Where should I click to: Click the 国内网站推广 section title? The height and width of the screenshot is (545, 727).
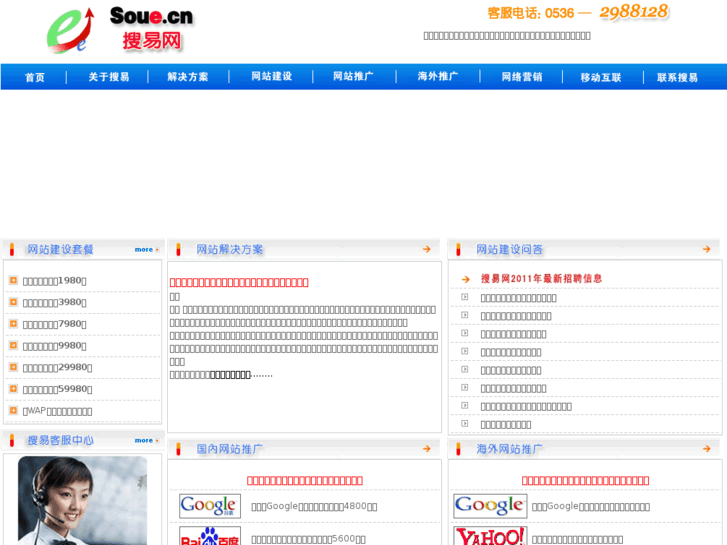pos(230,449)
